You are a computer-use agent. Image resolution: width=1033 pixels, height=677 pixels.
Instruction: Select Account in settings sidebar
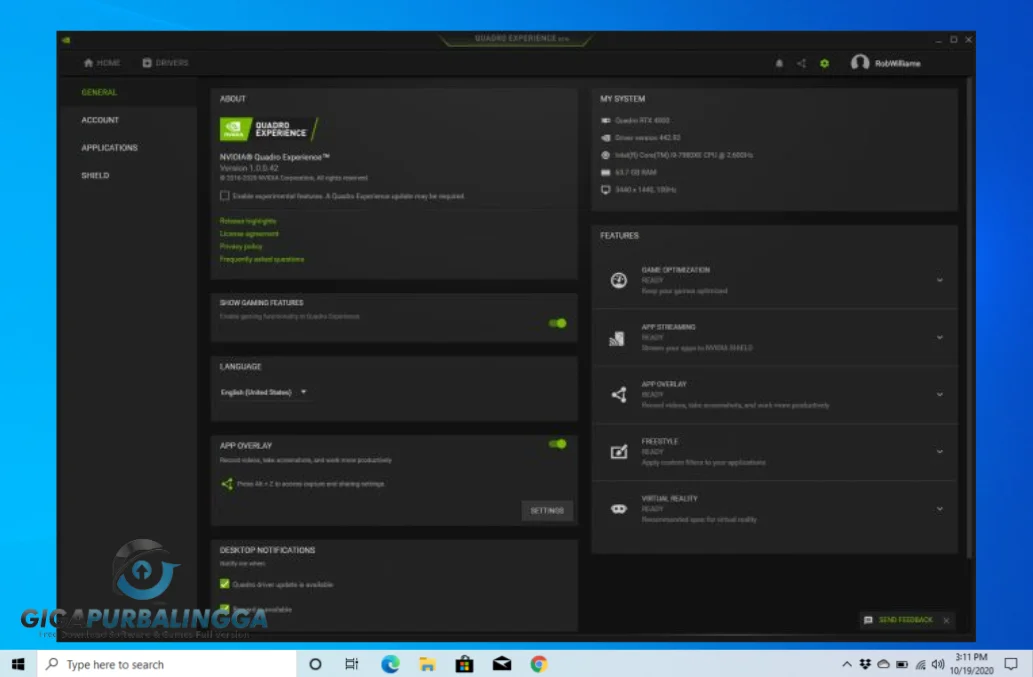tap(100, 120)
